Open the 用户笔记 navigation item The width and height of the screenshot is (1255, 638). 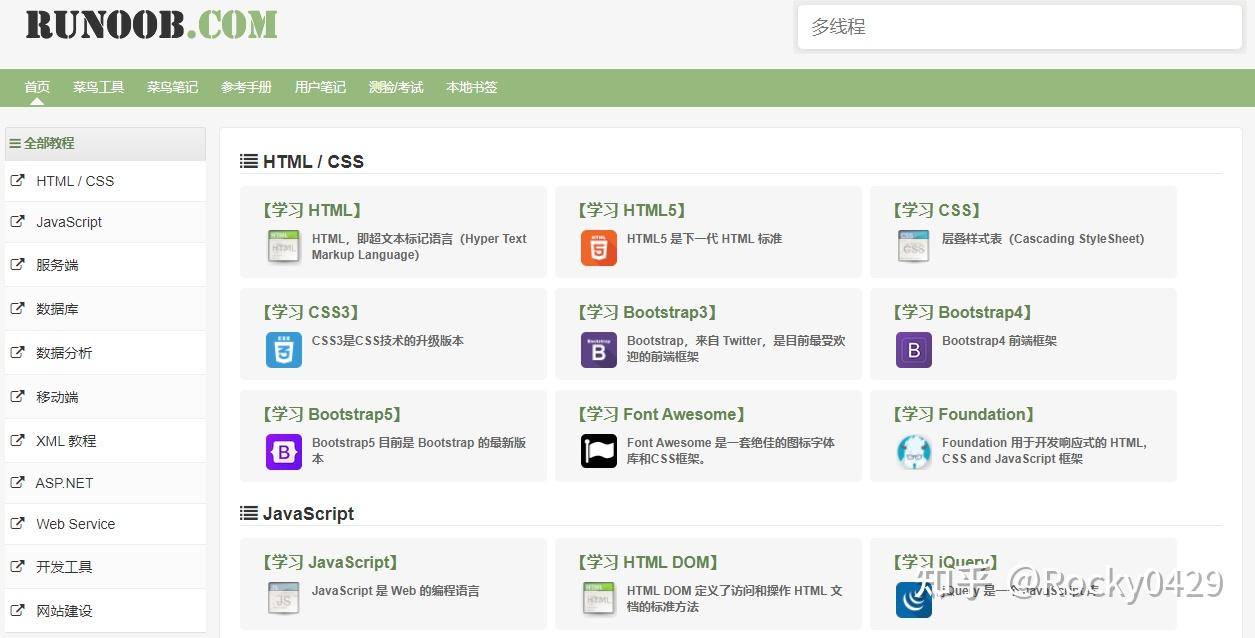coord(320,87)
